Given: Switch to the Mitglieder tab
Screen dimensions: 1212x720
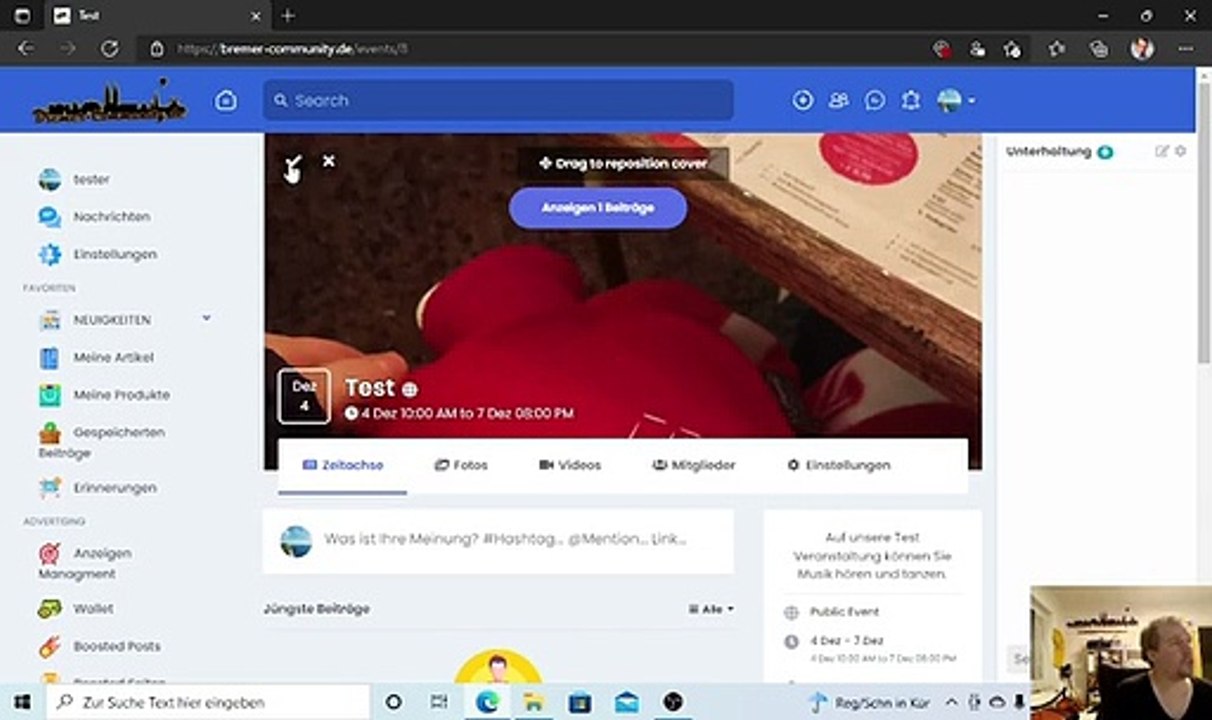Looking at the screenshot, I should 694,465.
